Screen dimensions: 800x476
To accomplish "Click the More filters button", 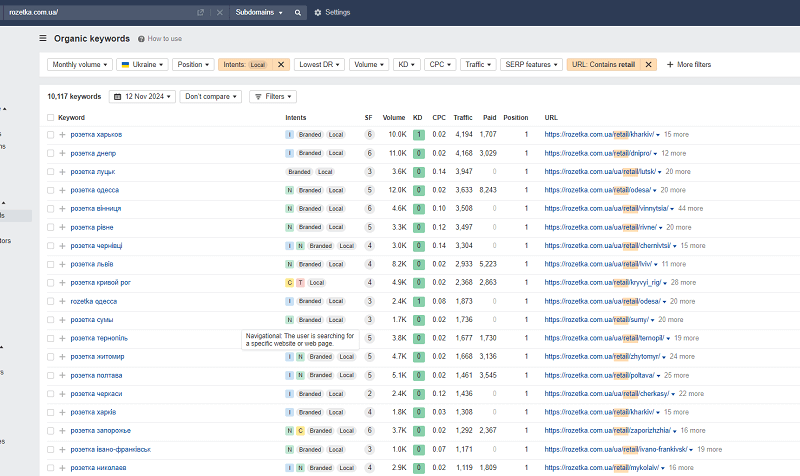I will click(x=689, y=65).
